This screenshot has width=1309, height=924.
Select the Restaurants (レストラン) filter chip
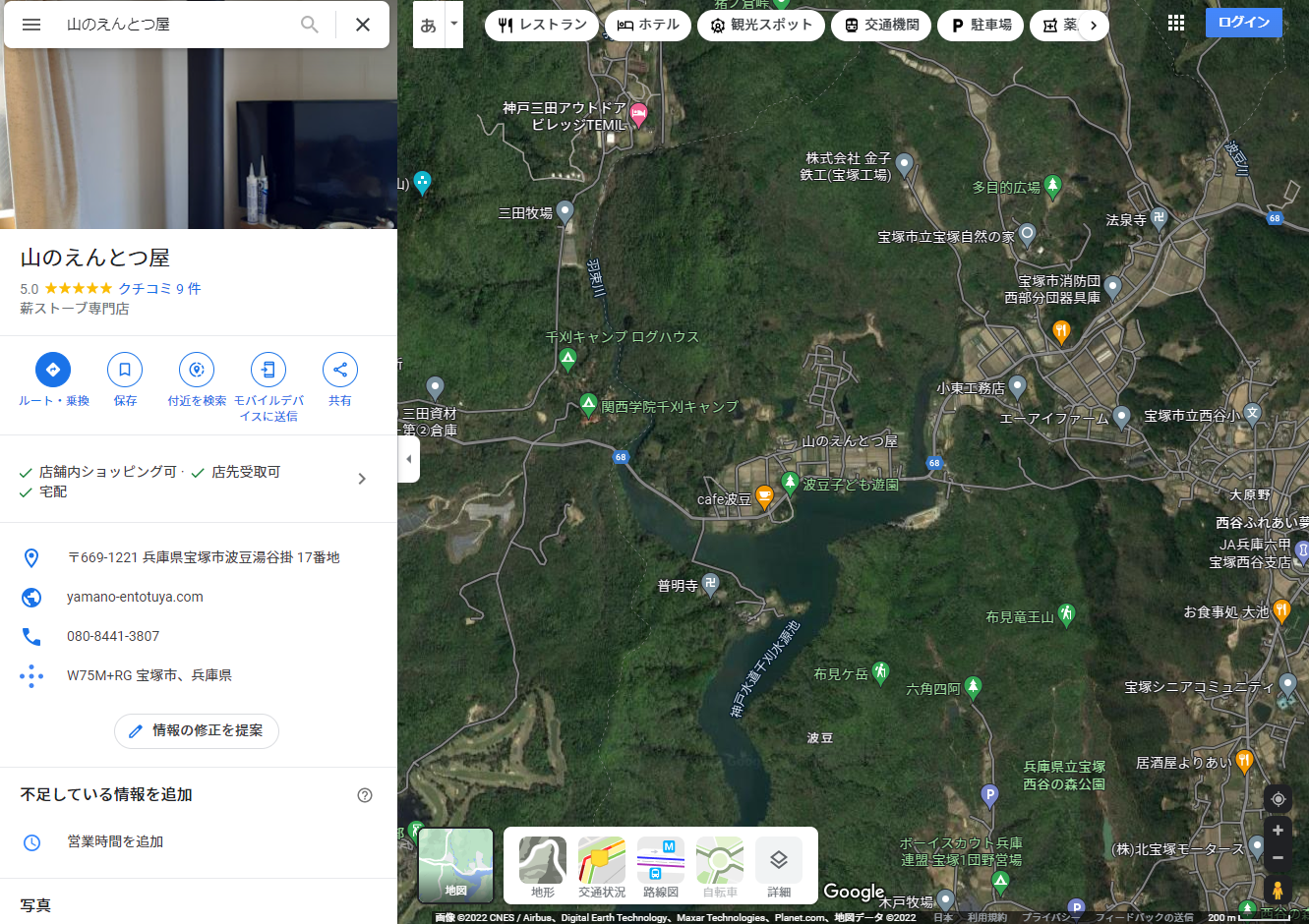pyautogui.click(x=542, y=26)
